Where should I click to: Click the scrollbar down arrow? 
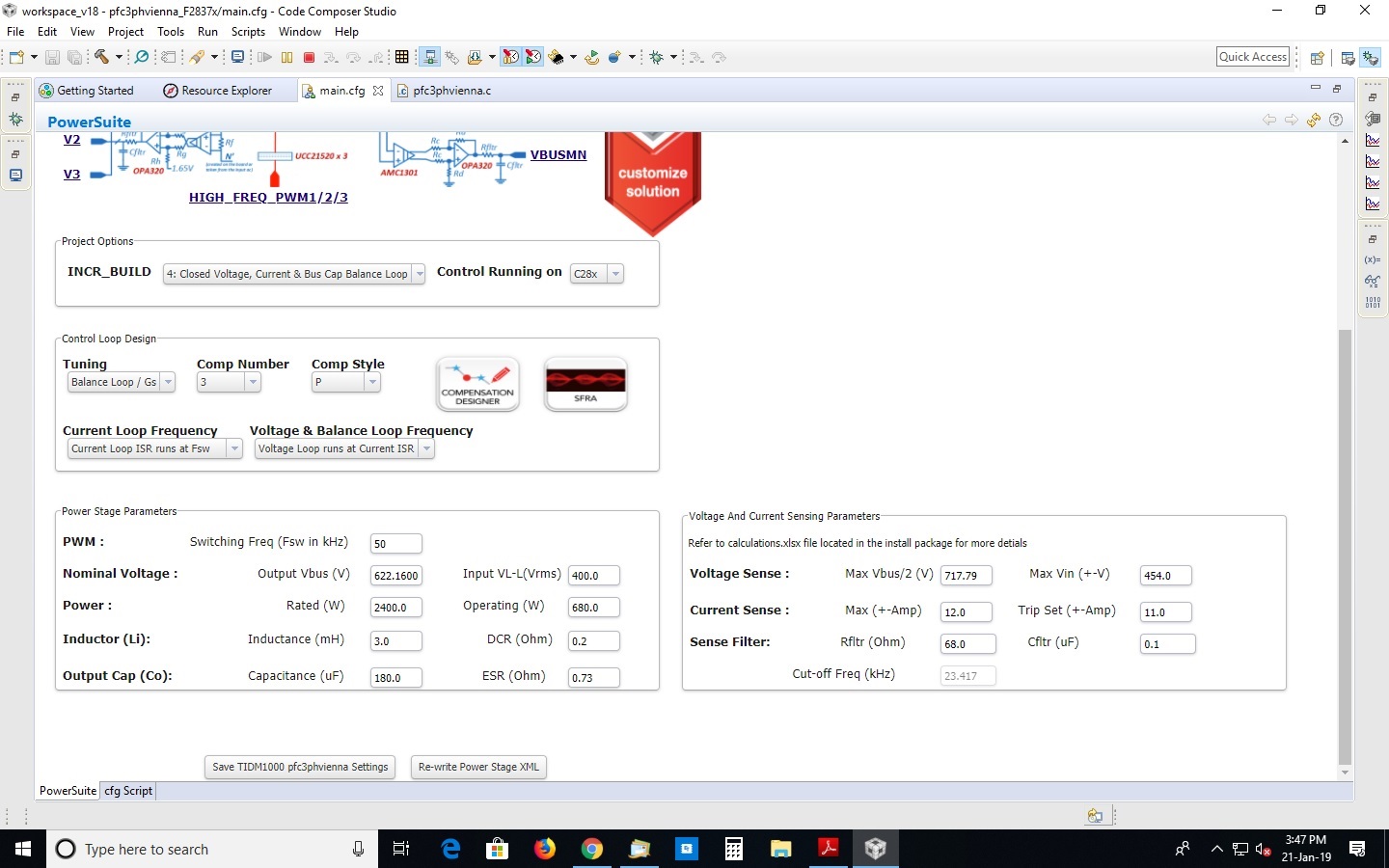point(1345,773)
